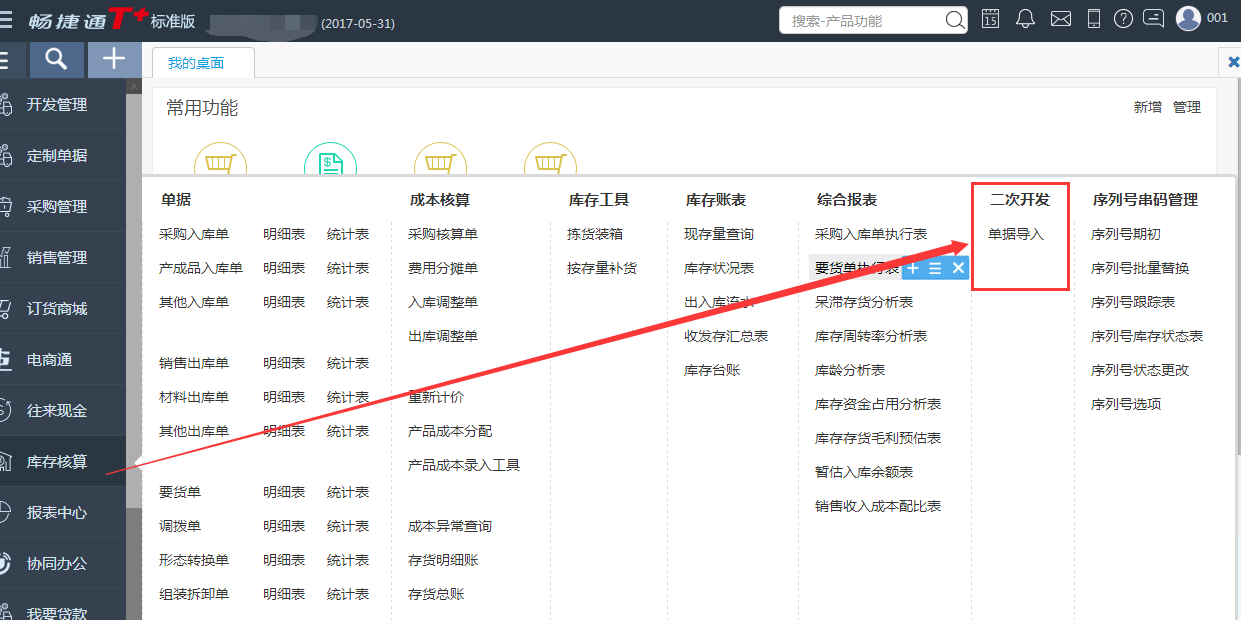This screenshot has height=620, width=1241.
Task: Open 明细表 for 采购入库单
Action: click(x=284, y=234)
